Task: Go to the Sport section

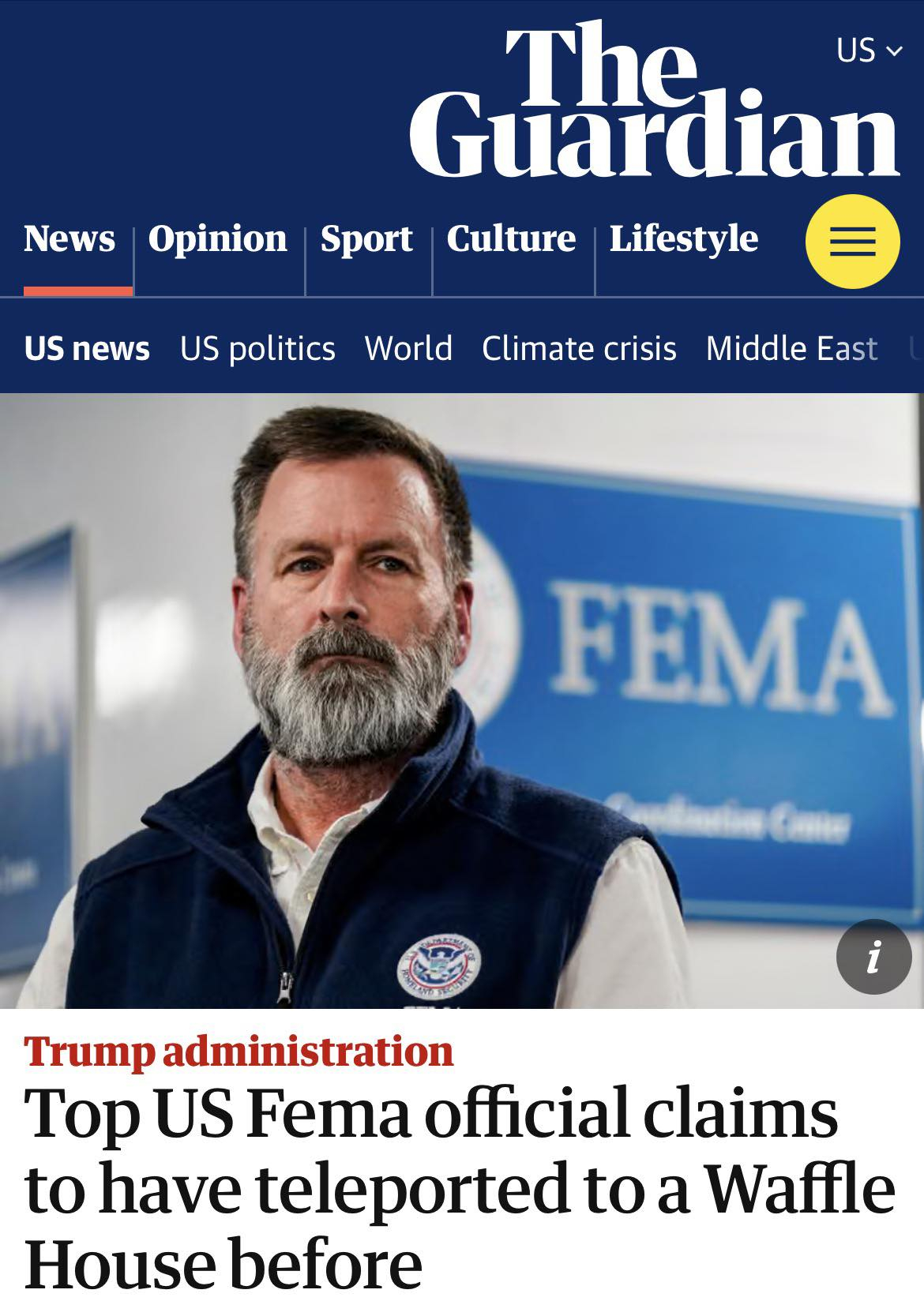Action: tap(366, 238)
